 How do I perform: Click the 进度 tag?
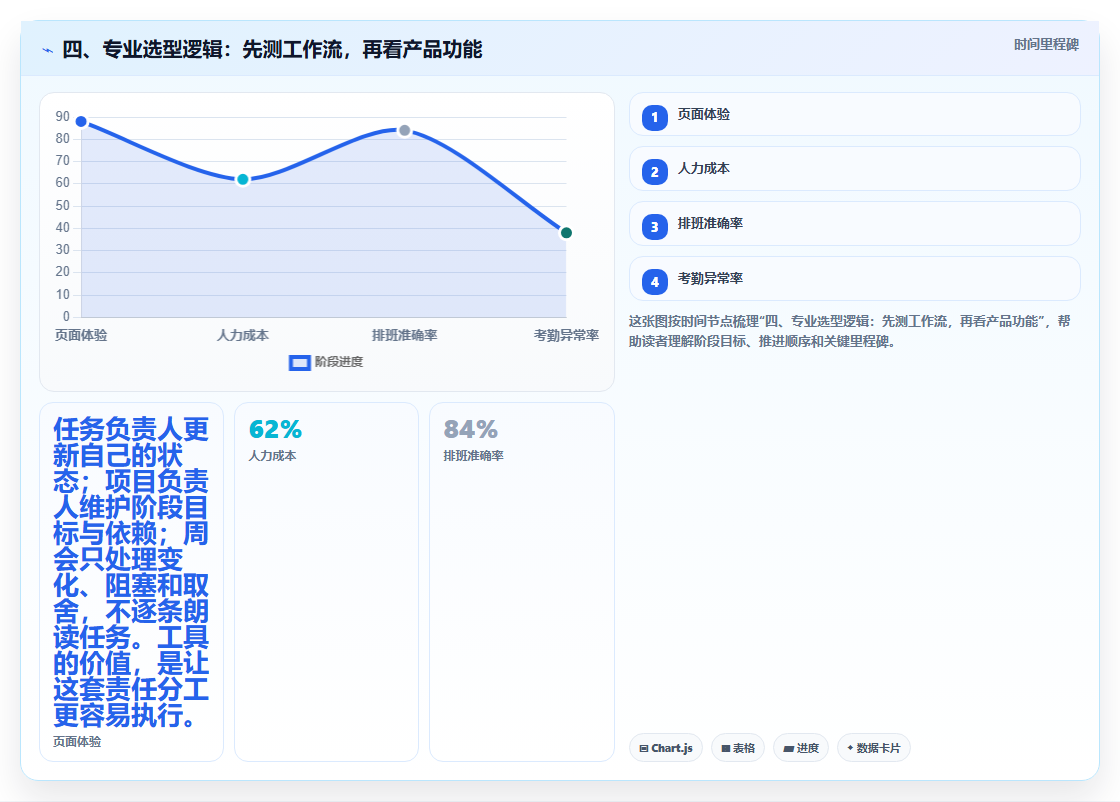pyautogui.click(x=801, y=748)
